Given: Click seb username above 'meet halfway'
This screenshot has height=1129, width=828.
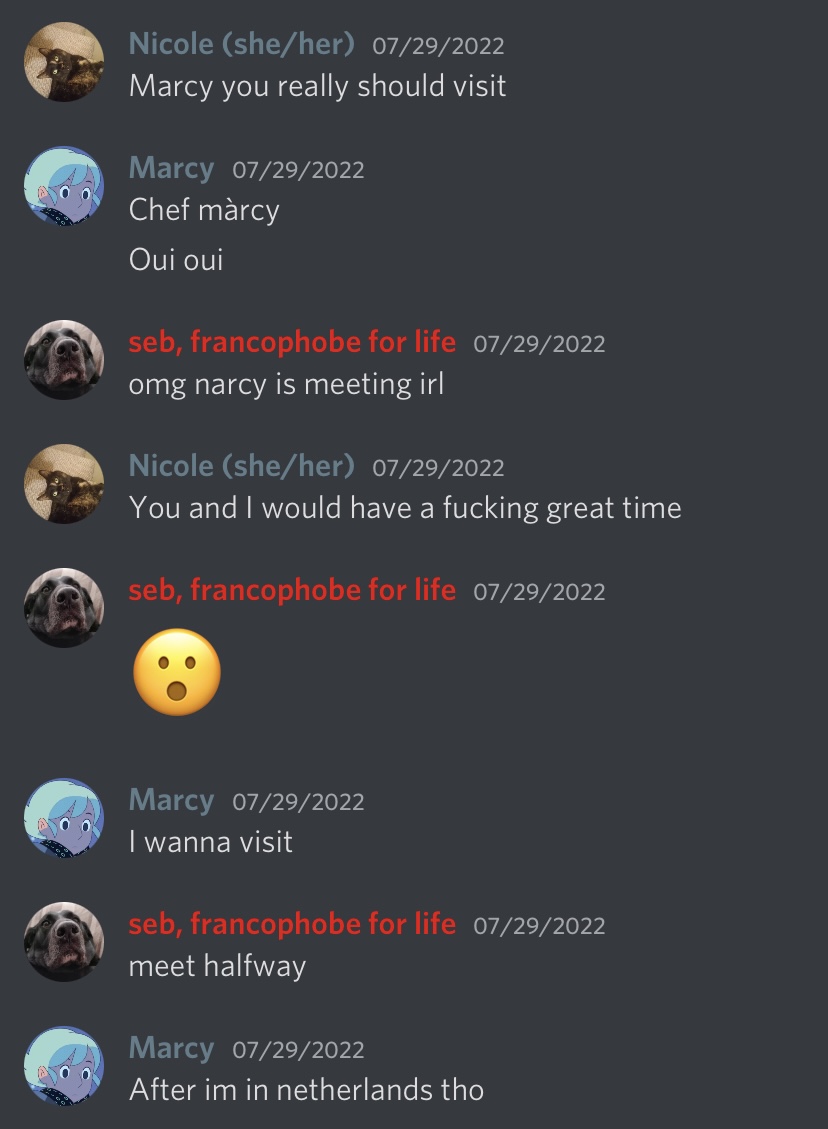Looking at the screenshot, I should tap(292, 924).
